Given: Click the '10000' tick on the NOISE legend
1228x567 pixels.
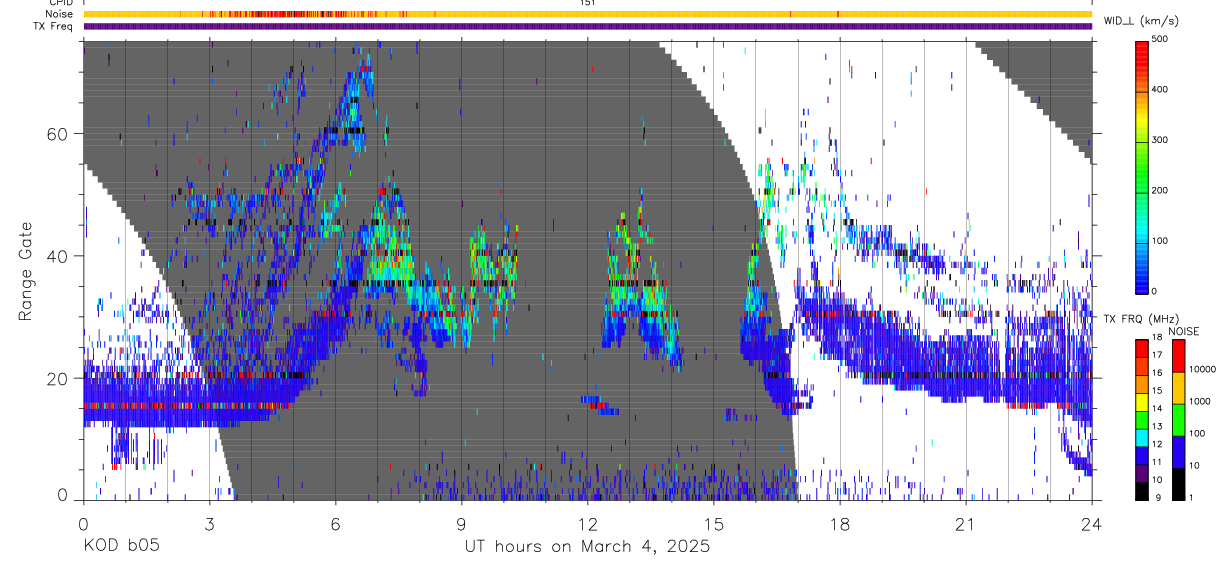Looking at the screenshot, I should (x=1202, y=369).
